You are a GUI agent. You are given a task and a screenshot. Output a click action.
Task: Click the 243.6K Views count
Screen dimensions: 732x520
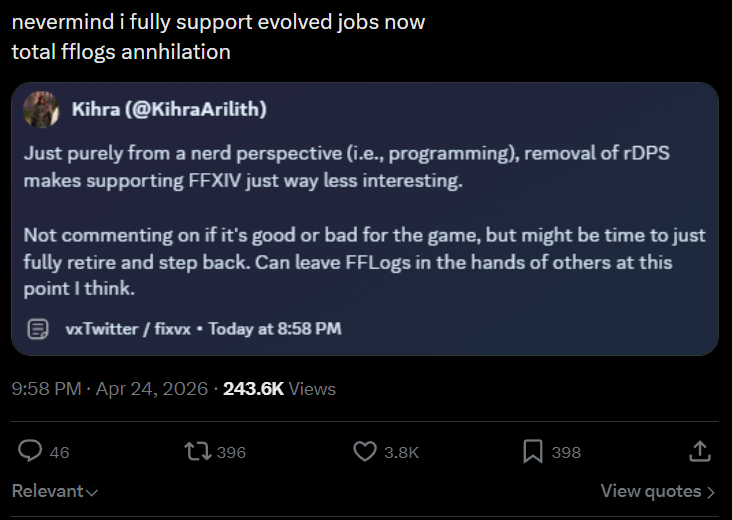click(x=279, y=389)
